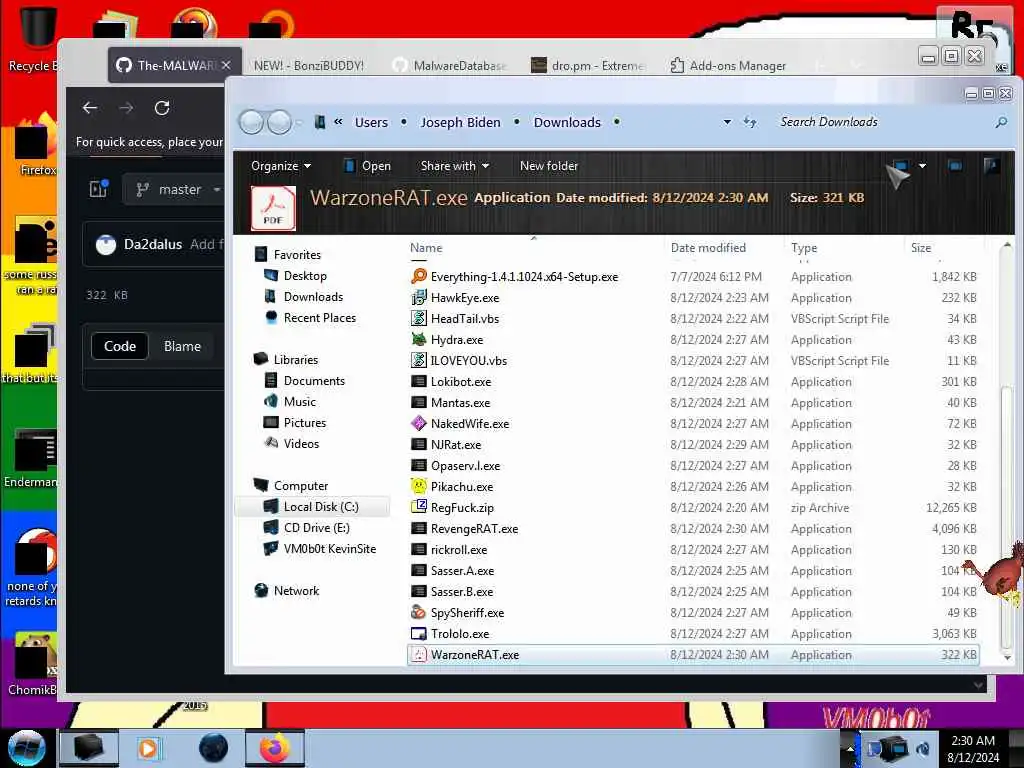Select Network in the navigation pane
The width and height of the screenshot is (1024, 768).
(x=296, y=590)
